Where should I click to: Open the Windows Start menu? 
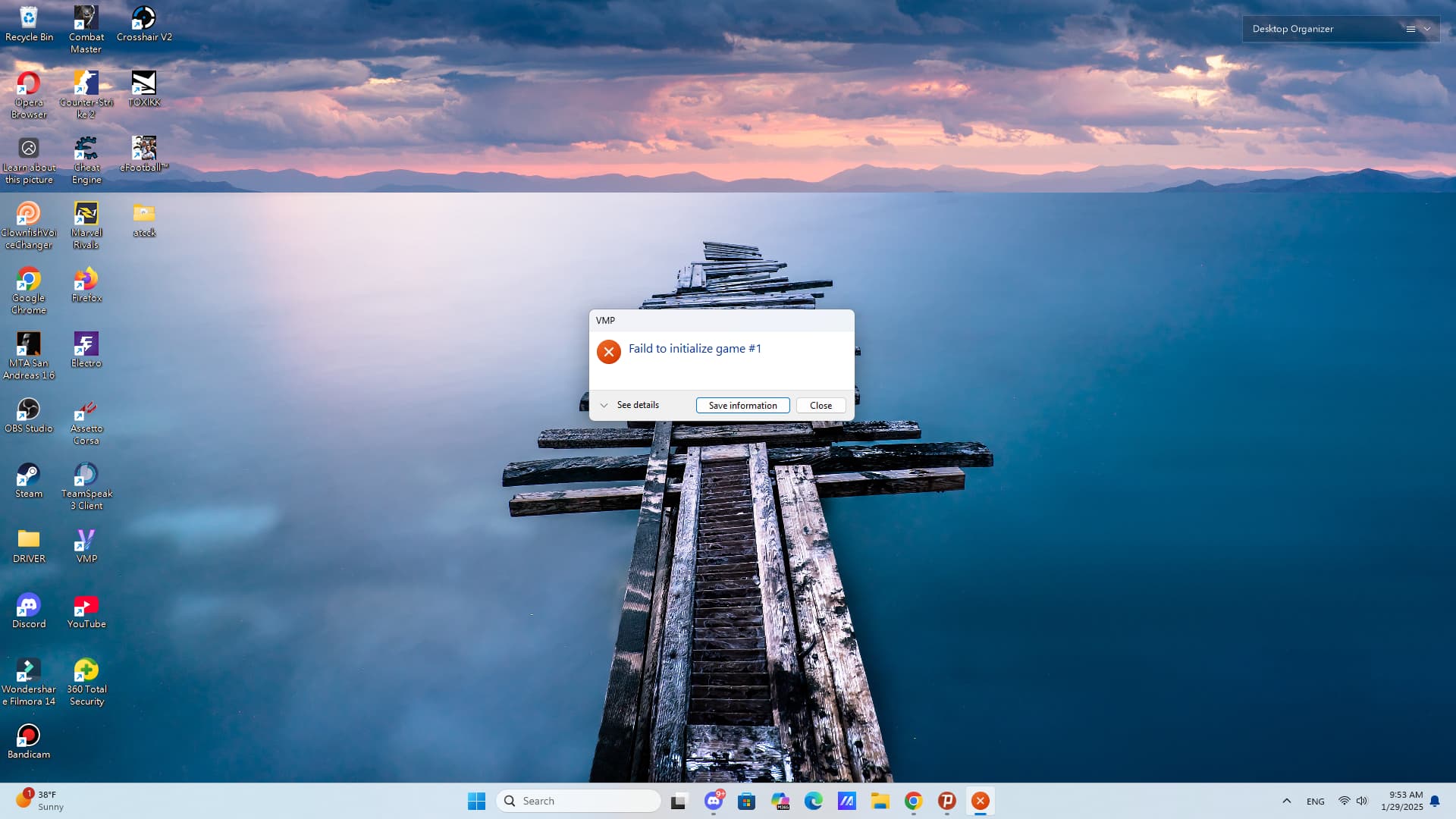click(x=476, y=801)
